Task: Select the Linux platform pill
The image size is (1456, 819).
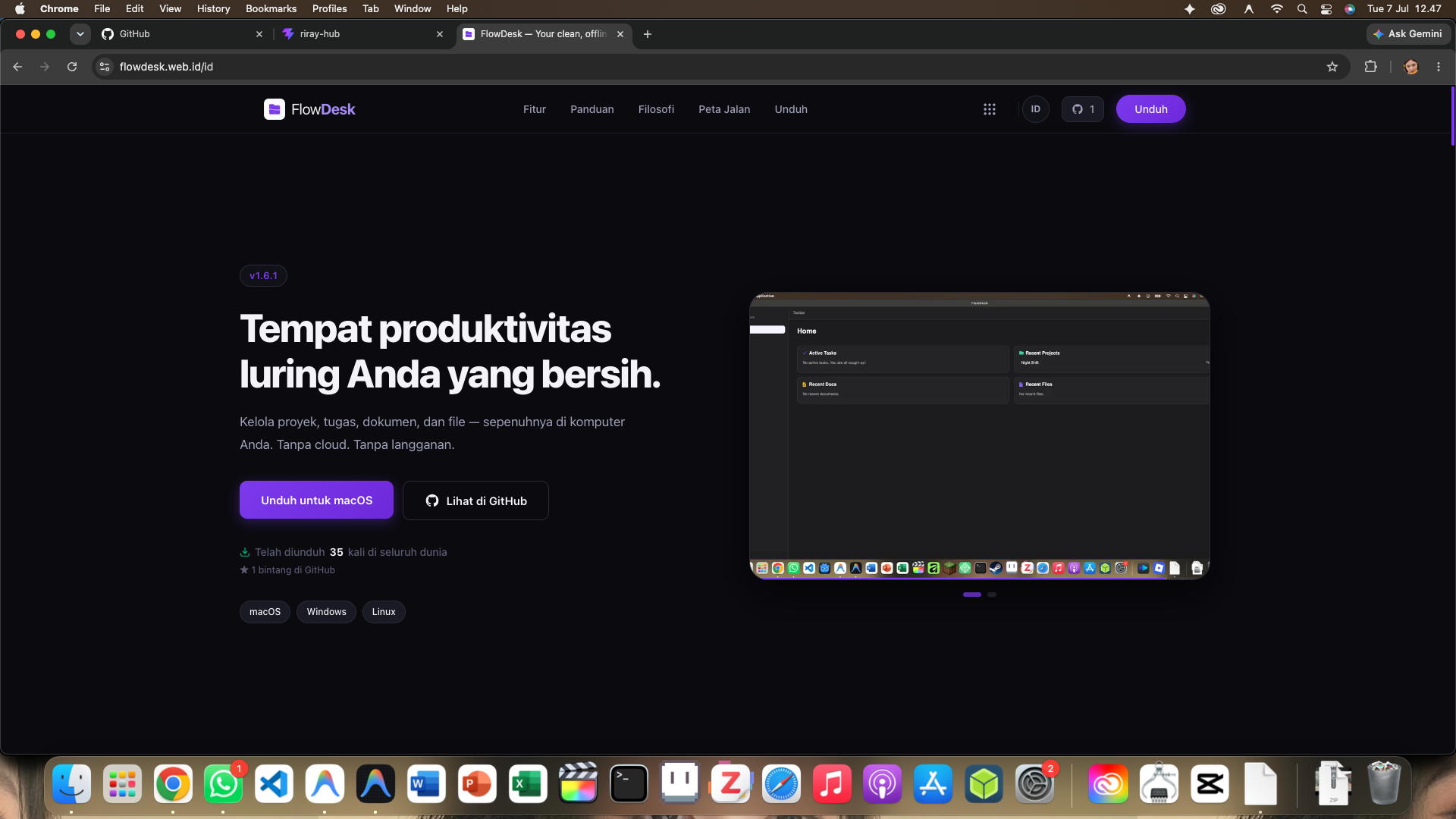Action: pyautogui.click(x=384, y=612)
